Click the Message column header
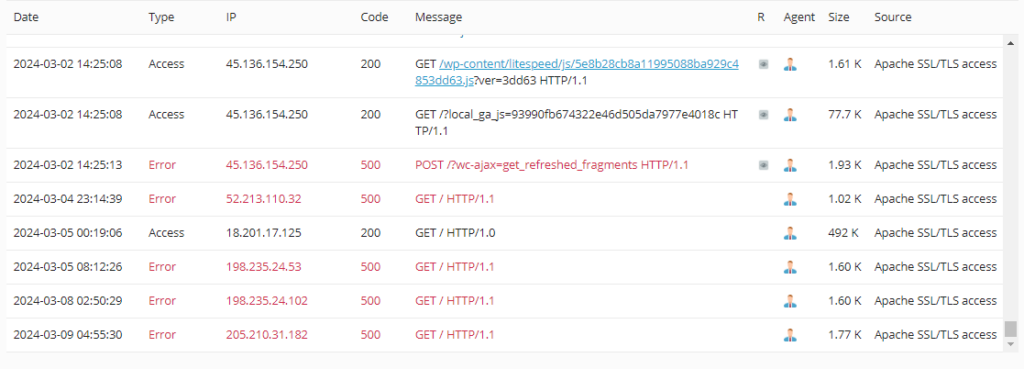1024x369 pixels. [x=438, y=18]
